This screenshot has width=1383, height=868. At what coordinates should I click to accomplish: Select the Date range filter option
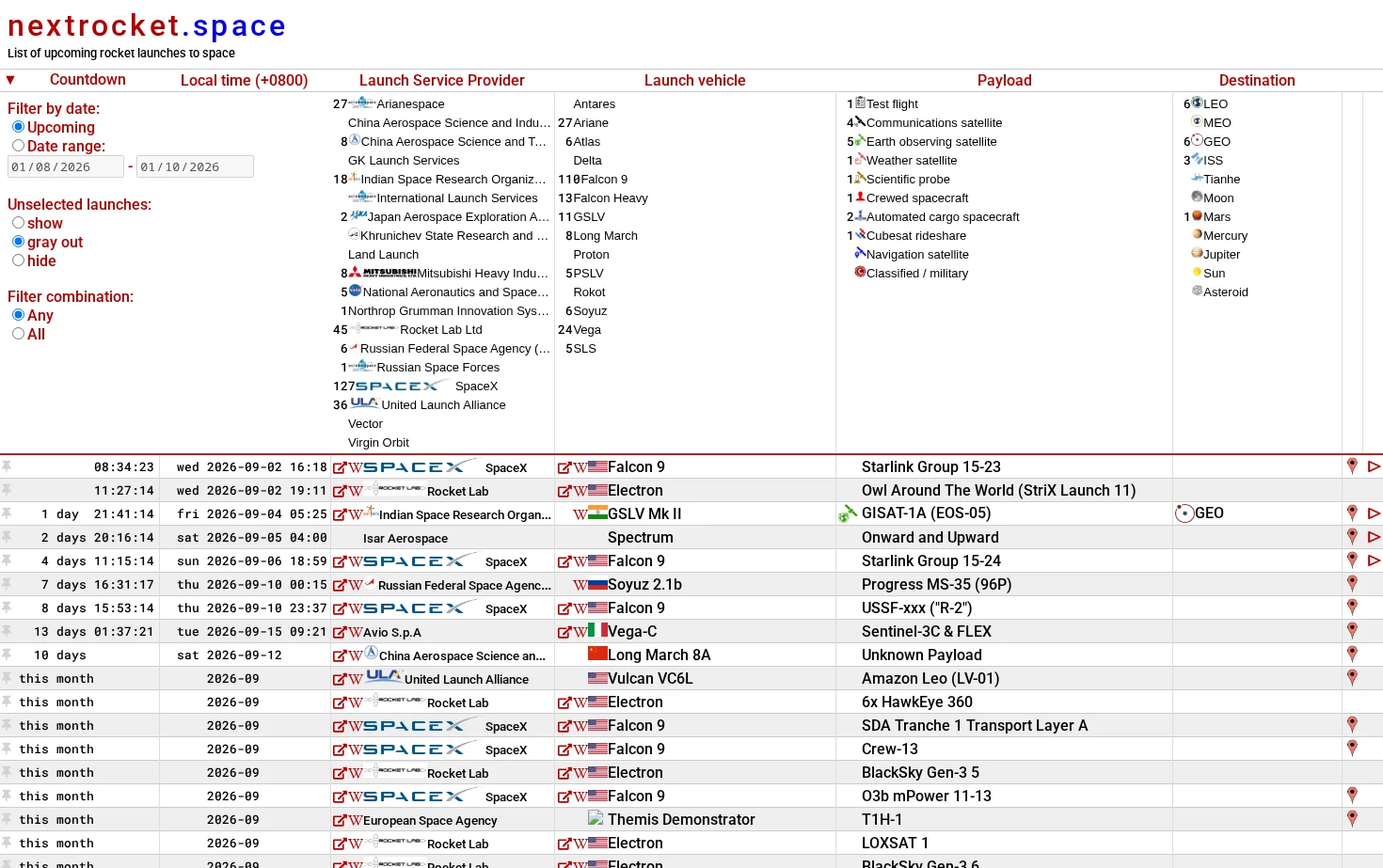[x=18, y=146]
